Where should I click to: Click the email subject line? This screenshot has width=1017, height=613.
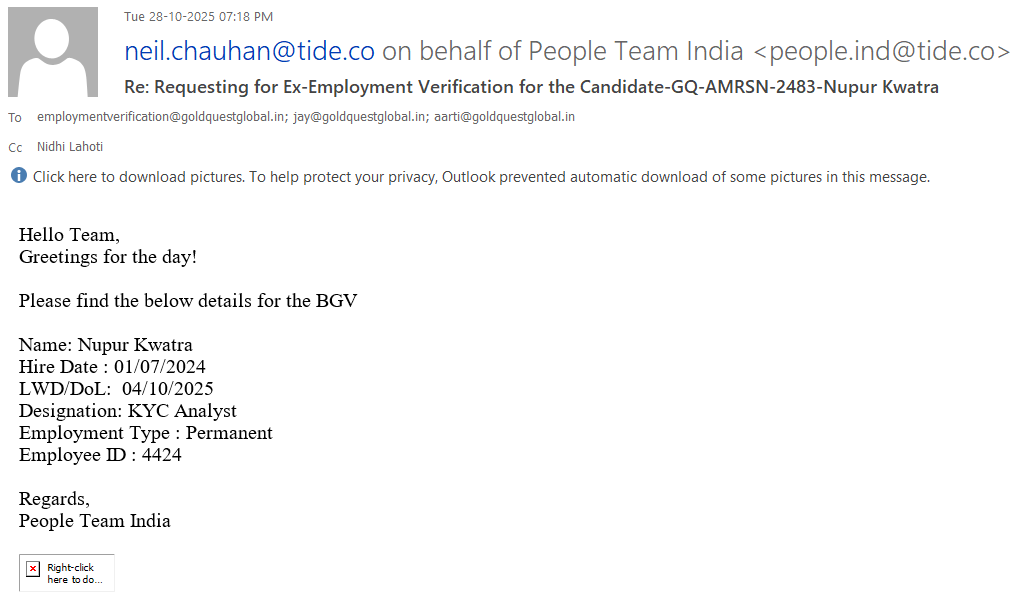pos(531,87)
